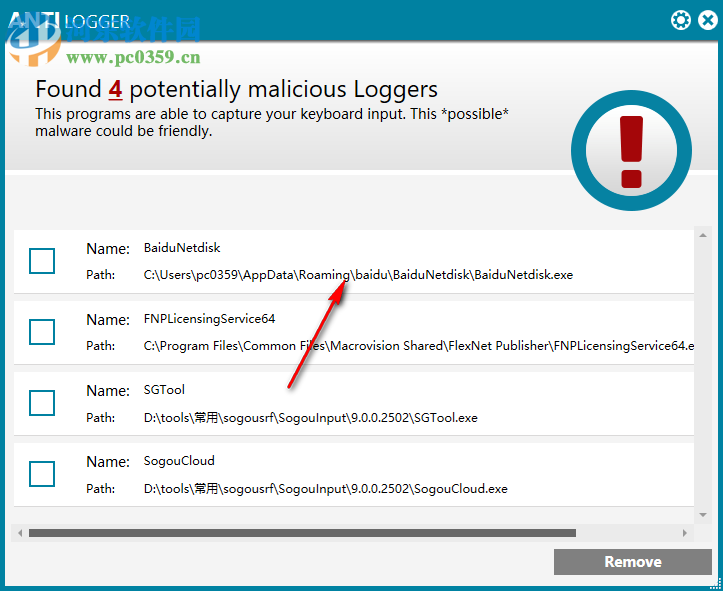Viewport: 723px width, 591px height.
Task: Click the 'Found 4 potentially malicious Loggers' heading
Action: click(237, 89)
